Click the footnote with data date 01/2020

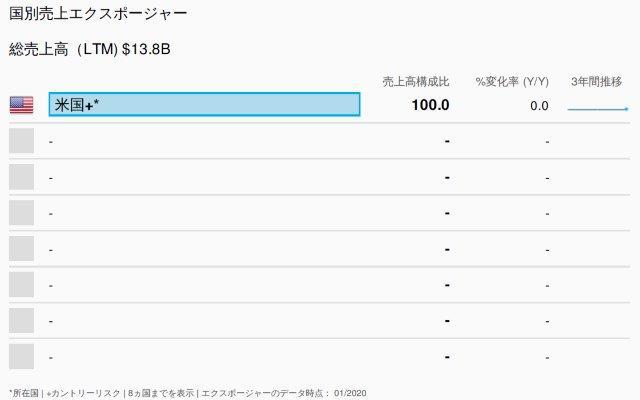[x=188, y=393]
